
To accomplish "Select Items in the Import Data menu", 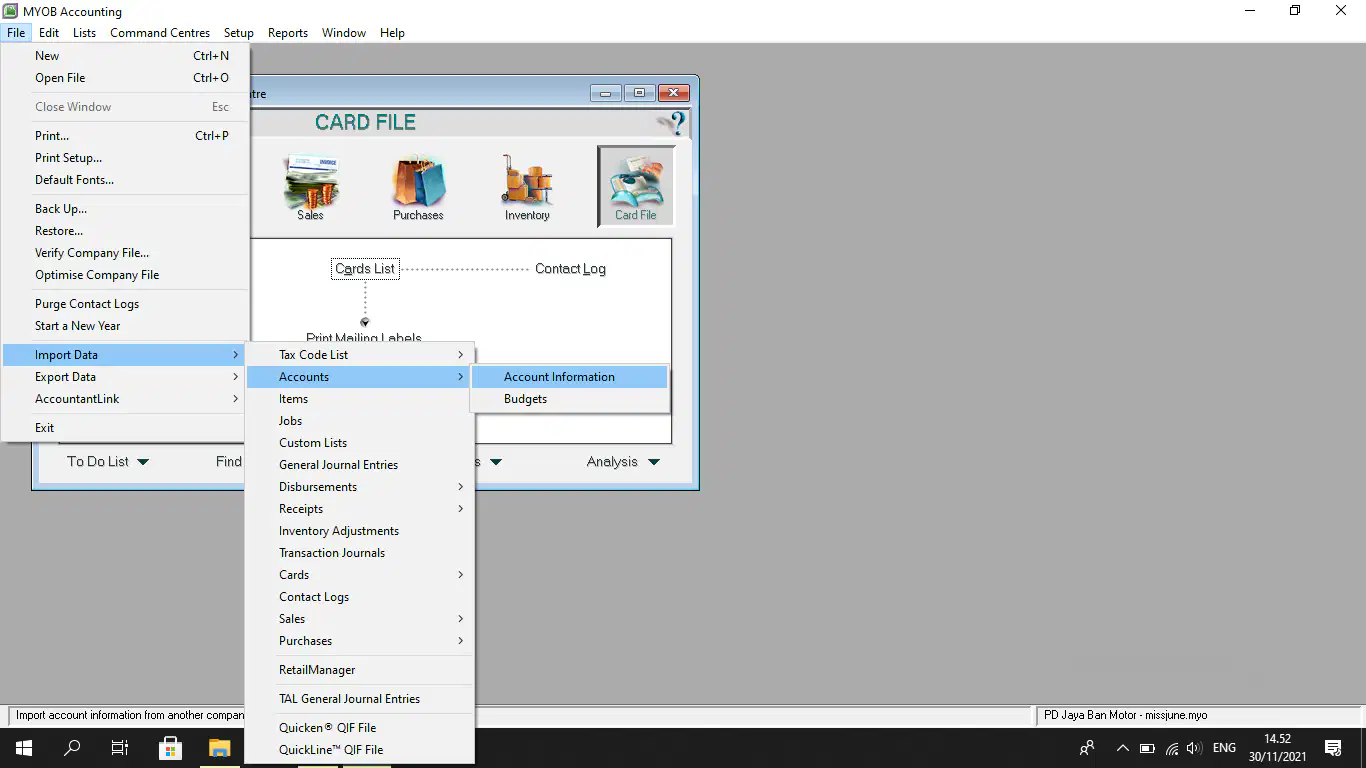I will tap(360, 399).
